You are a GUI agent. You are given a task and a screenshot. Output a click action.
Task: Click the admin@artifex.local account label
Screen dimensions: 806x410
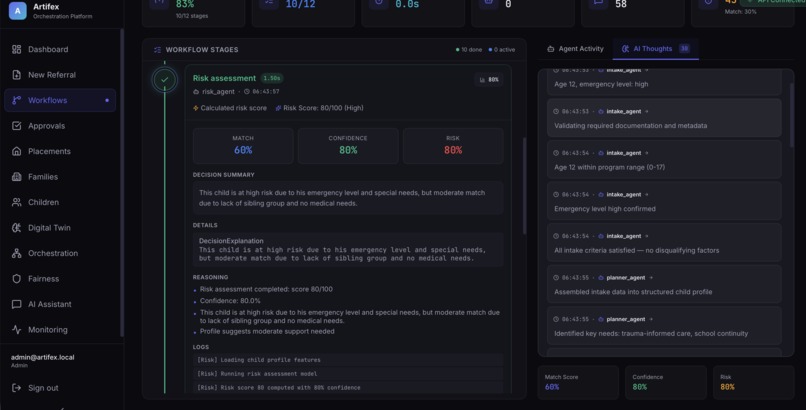pos(43,358)
